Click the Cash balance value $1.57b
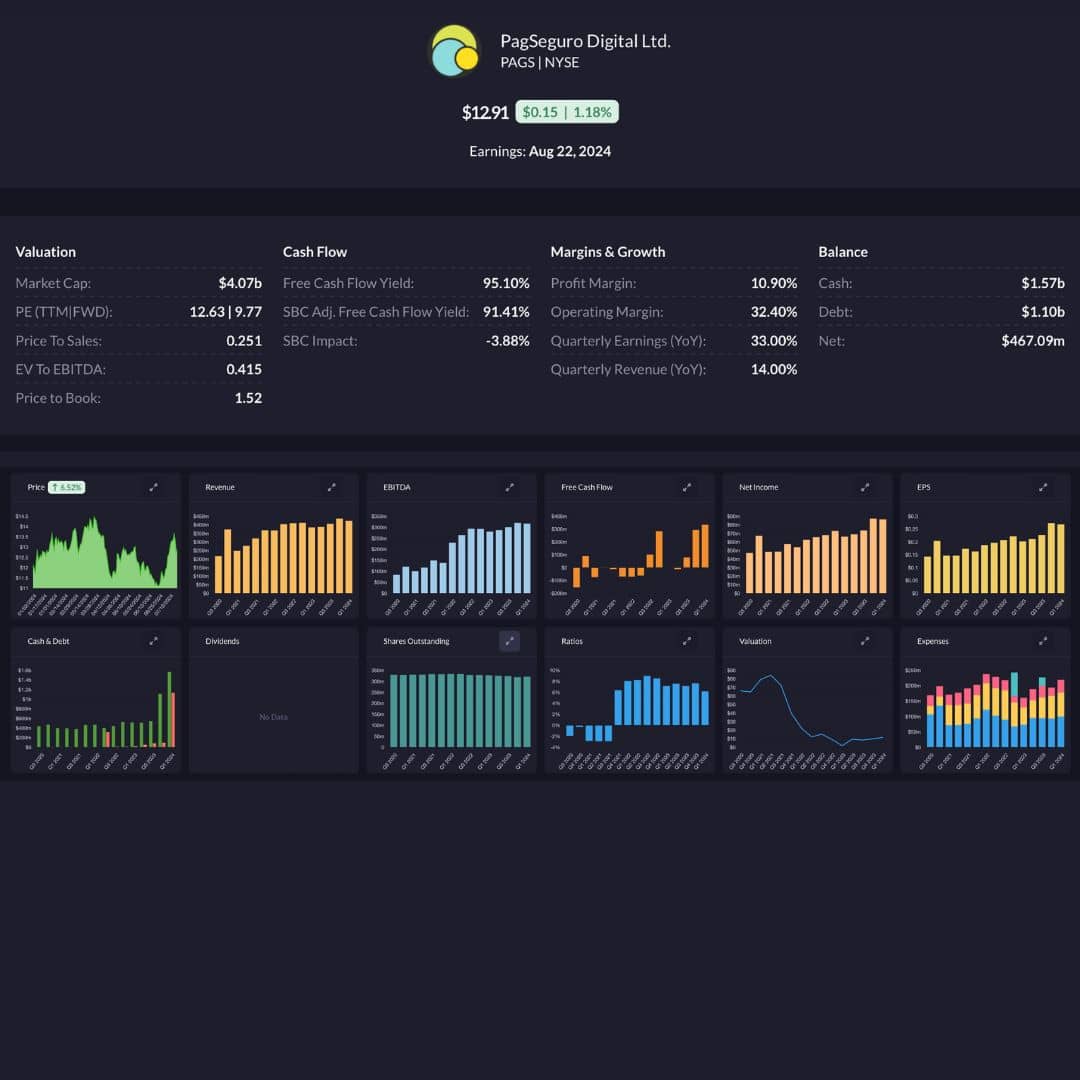Viewport: 1080px width, 1080px height. click(x=1043, y=283)
